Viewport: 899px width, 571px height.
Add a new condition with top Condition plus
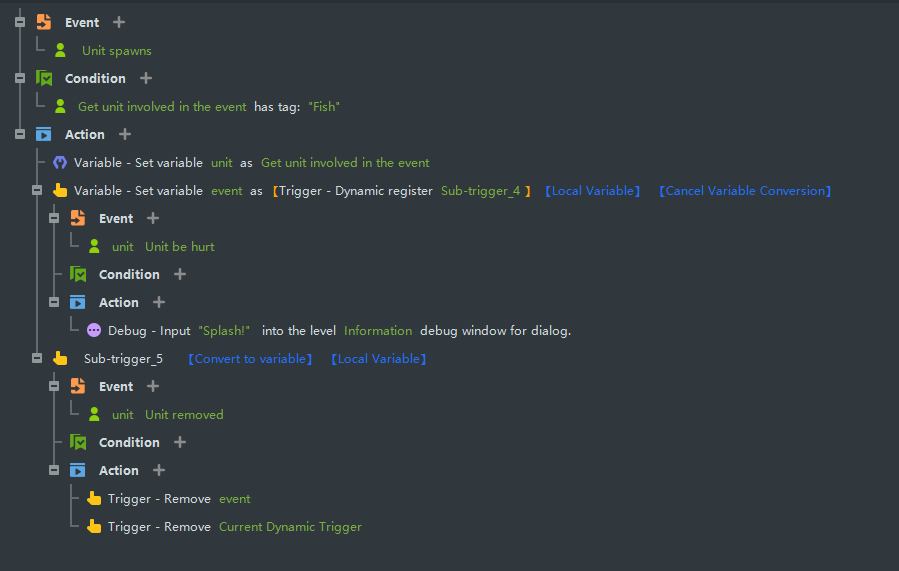(x=146, y=78)
